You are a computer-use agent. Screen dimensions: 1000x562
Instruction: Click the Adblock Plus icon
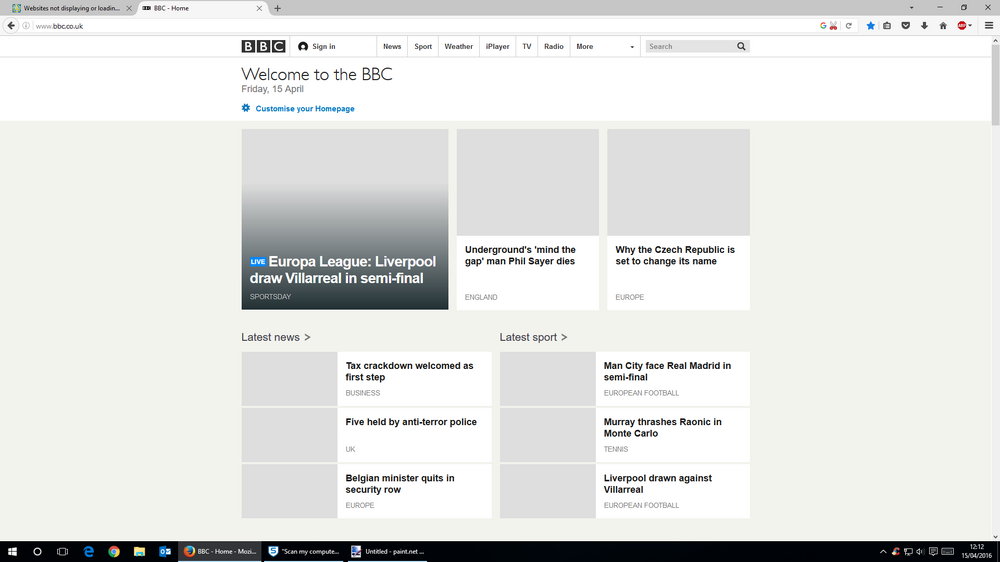pyautogui.click(x=962, y=26)
